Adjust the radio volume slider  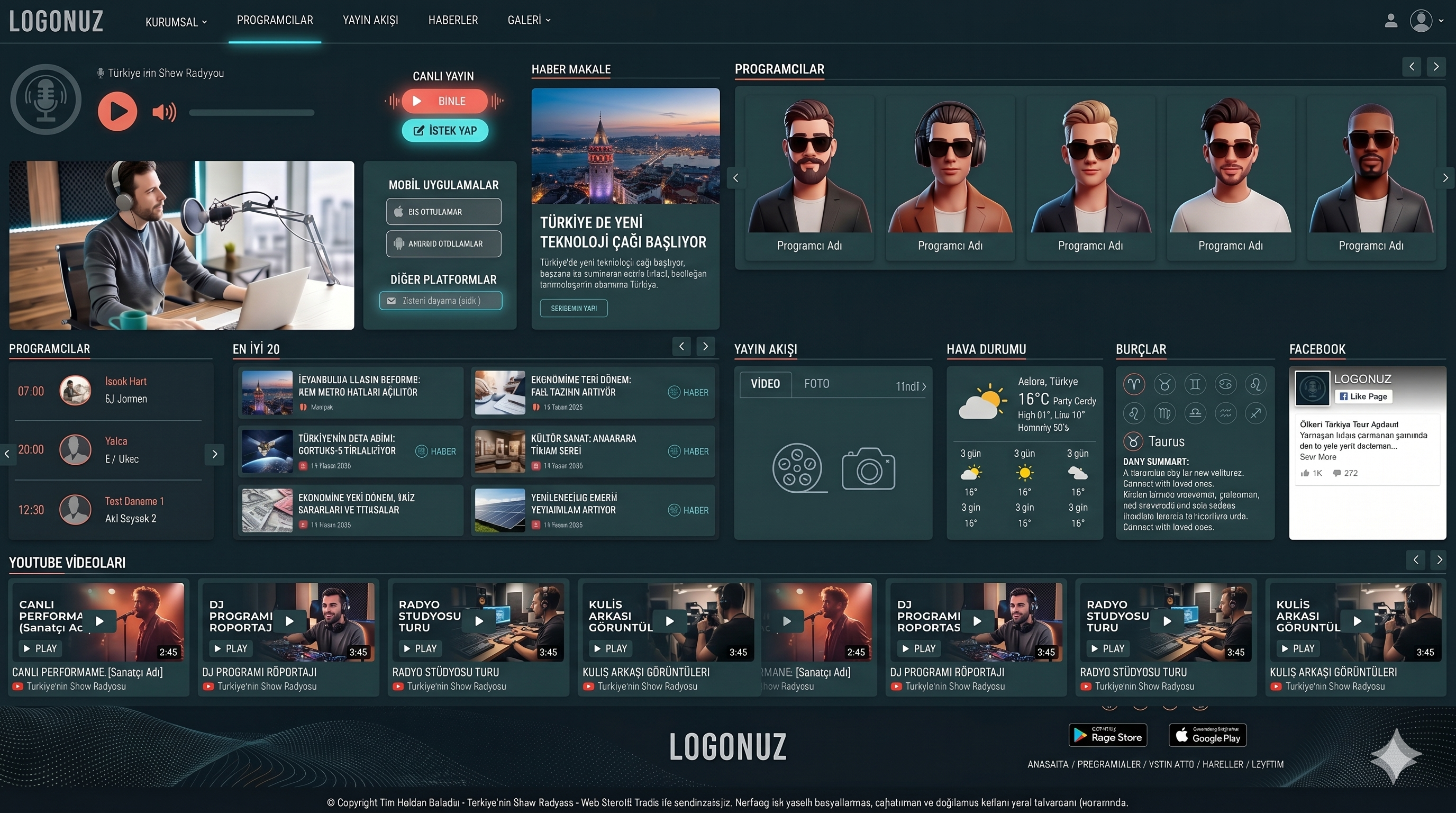[x=251, y=113]
